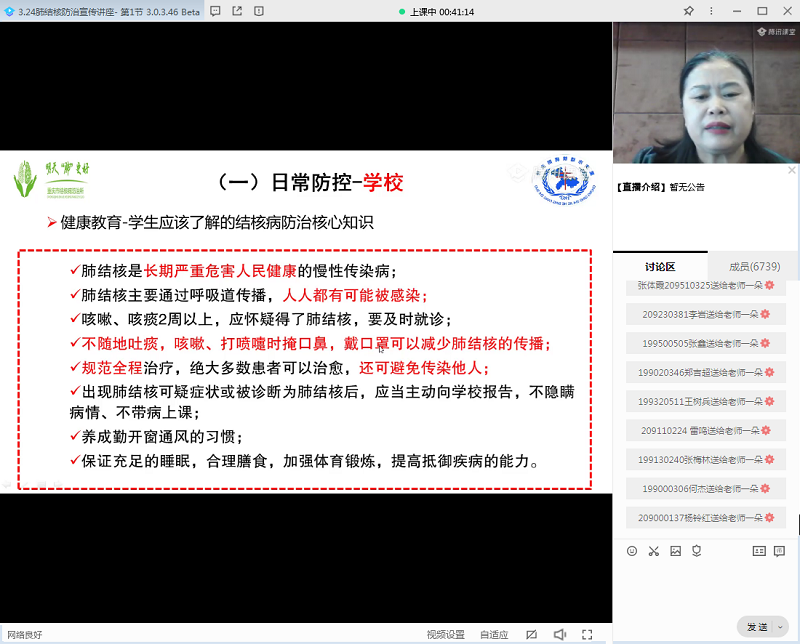
Task: Open the emoji picker in chat toolbar
Action: (631, 551)
